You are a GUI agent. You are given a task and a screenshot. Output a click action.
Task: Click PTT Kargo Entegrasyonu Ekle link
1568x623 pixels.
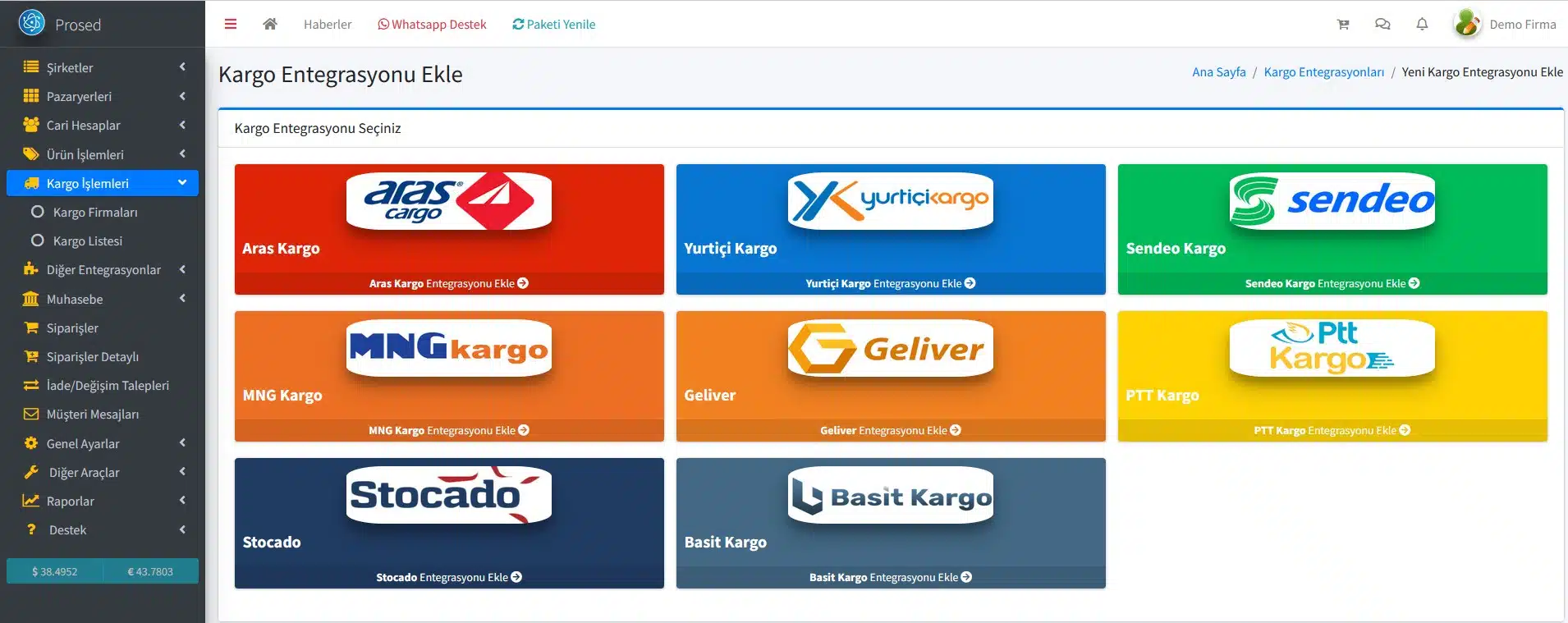pyautogui.click(x=1332, y=430)
